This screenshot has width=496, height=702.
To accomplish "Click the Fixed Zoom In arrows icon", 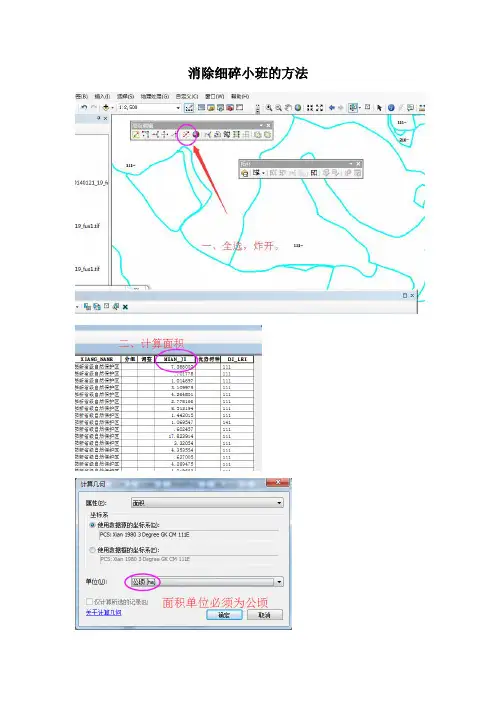I will point(310,107).
